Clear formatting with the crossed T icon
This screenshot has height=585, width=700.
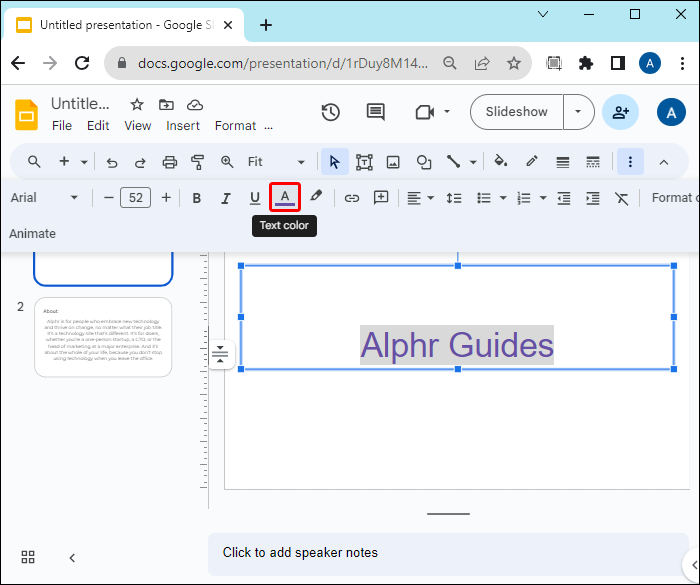[x=621, y=198]
